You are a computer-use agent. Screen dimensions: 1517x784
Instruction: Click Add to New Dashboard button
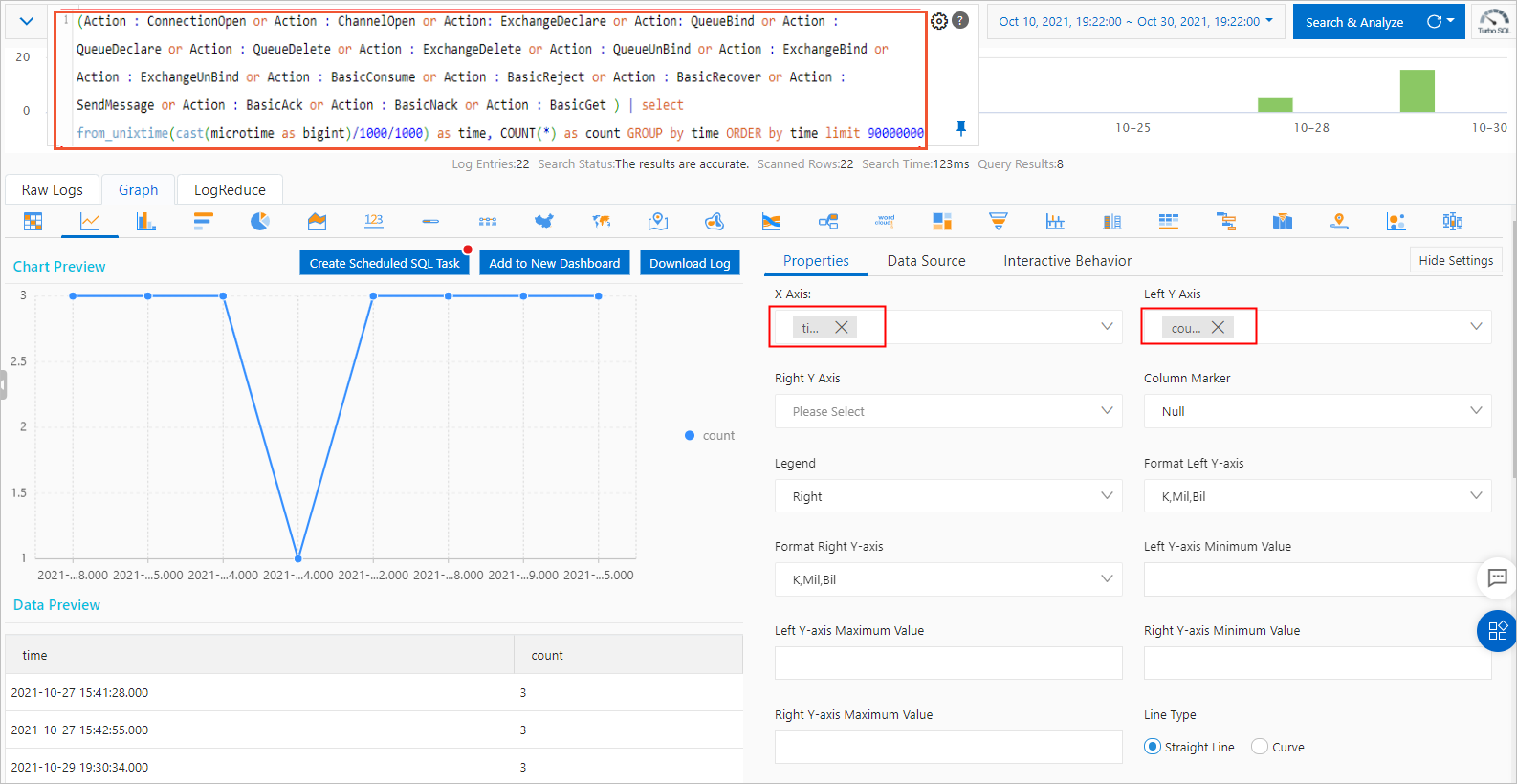coord(554,263)
